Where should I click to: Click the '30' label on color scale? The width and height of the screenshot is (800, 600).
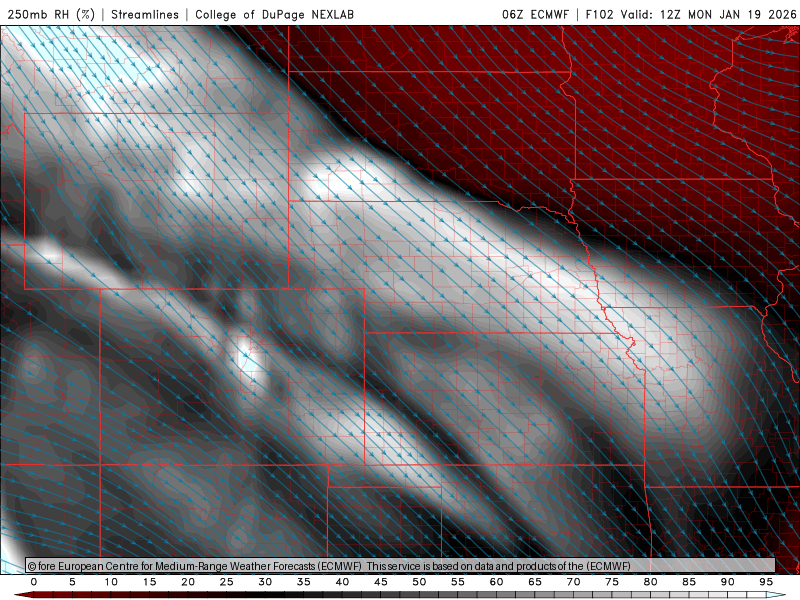(x=265, y=582)
